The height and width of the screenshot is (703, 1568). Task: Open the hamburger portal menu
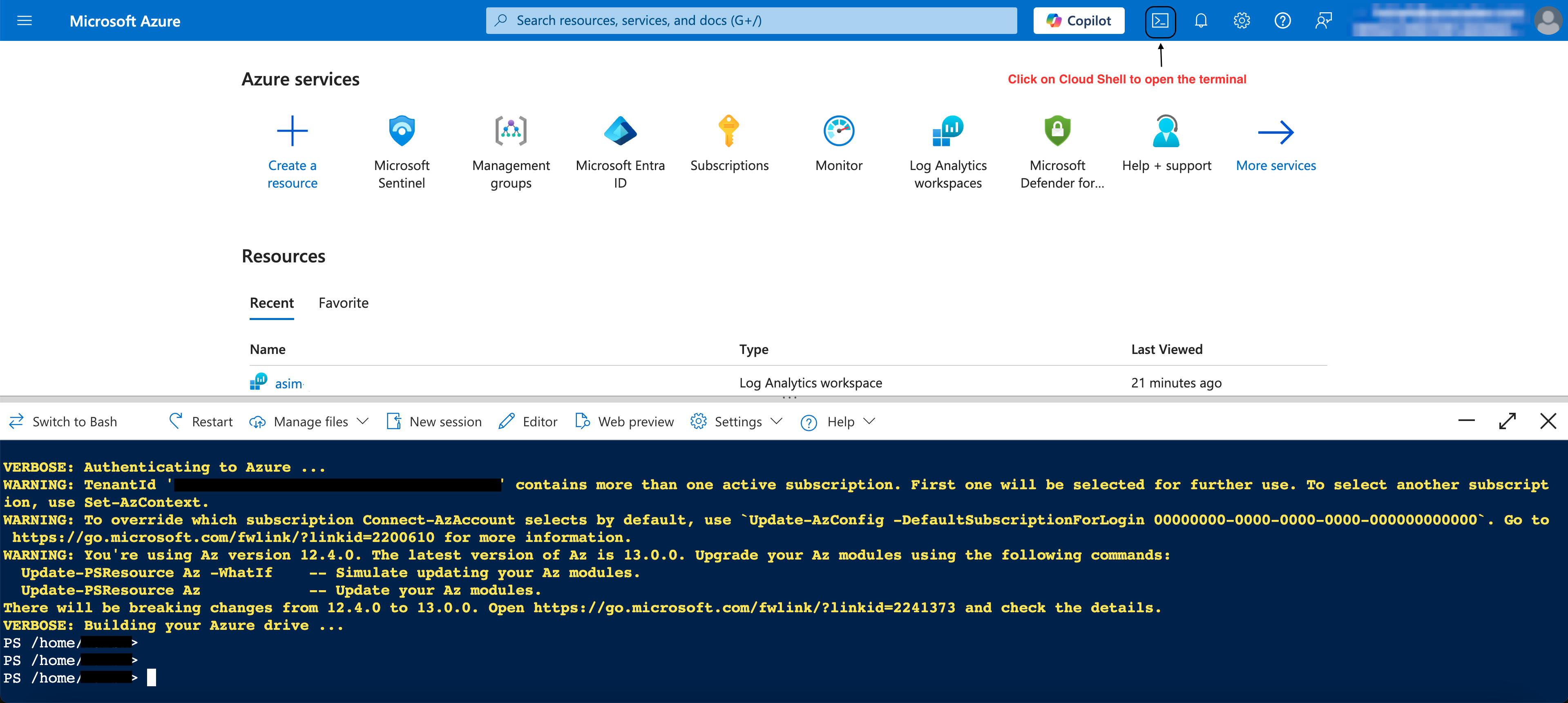(x=25, y=21)
